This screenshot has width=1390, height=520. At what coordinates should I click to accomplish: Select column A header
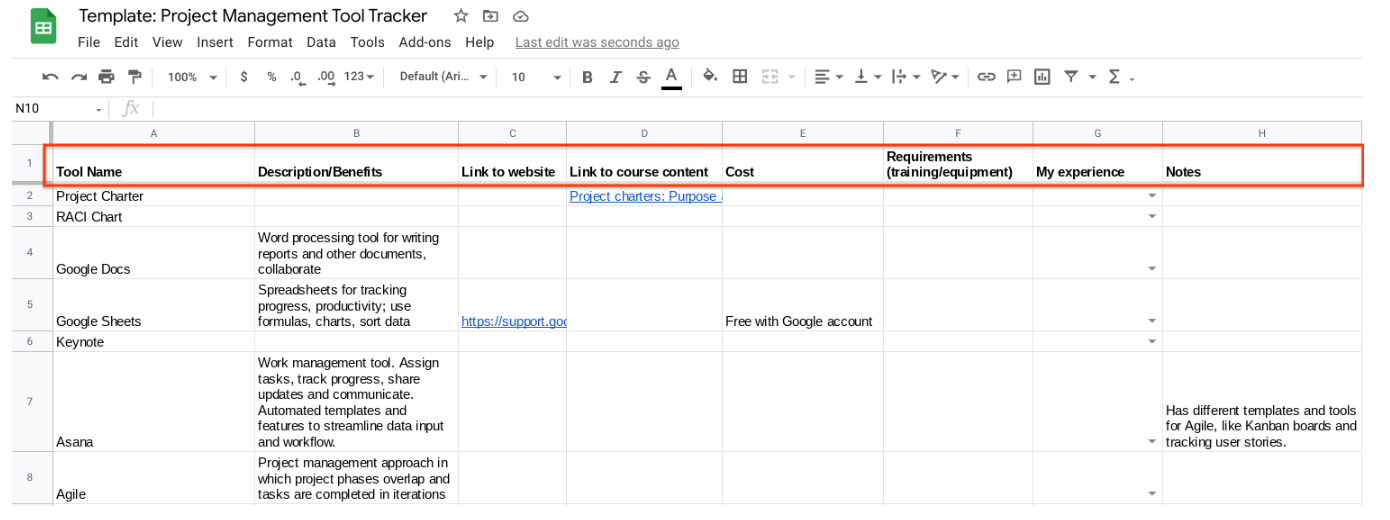pyautogui.click(x=154, y=133)
